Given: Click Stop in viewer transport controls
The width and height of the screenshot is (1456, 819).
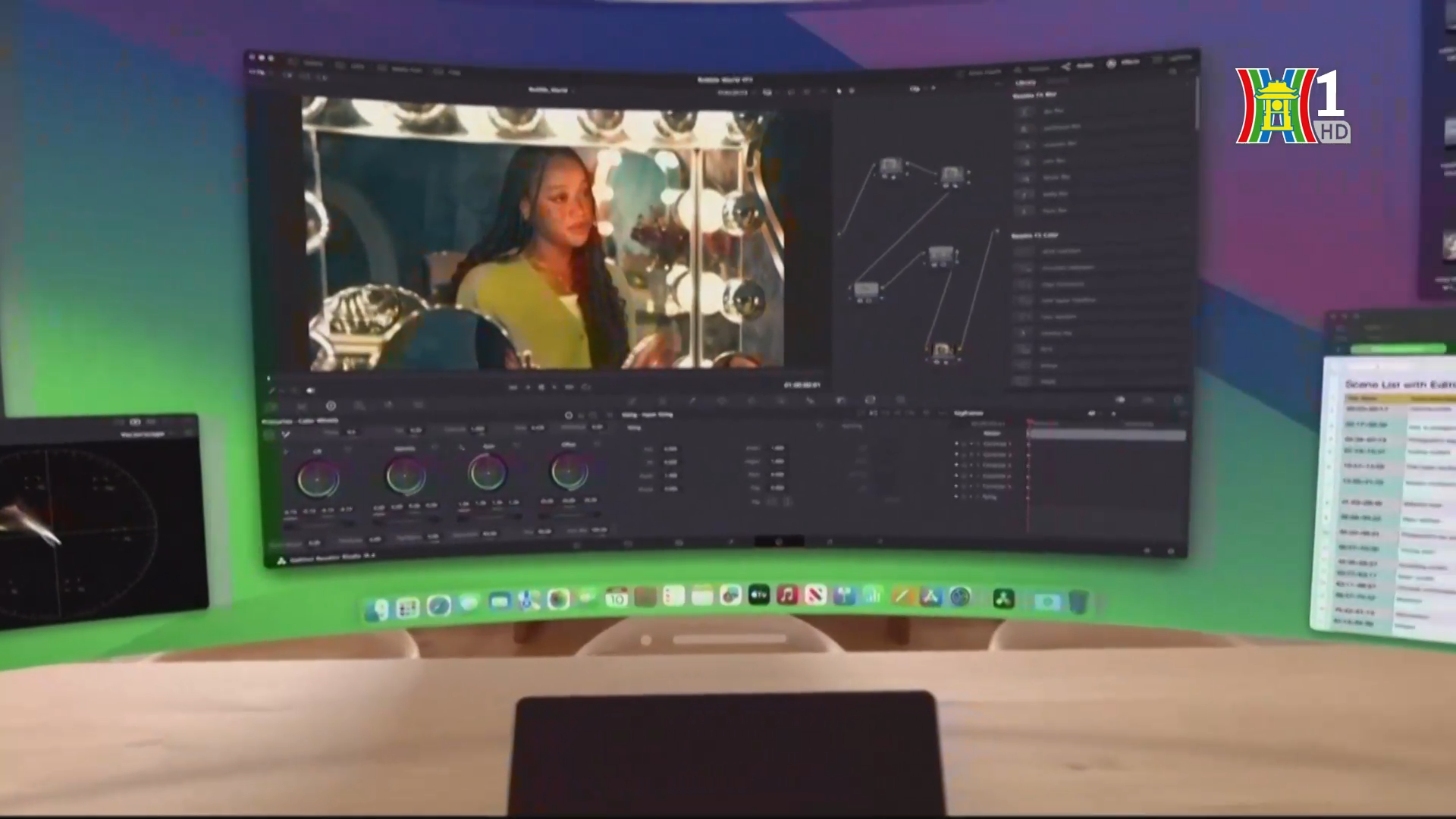Looking at the screenshot, I should click(541, 388).
